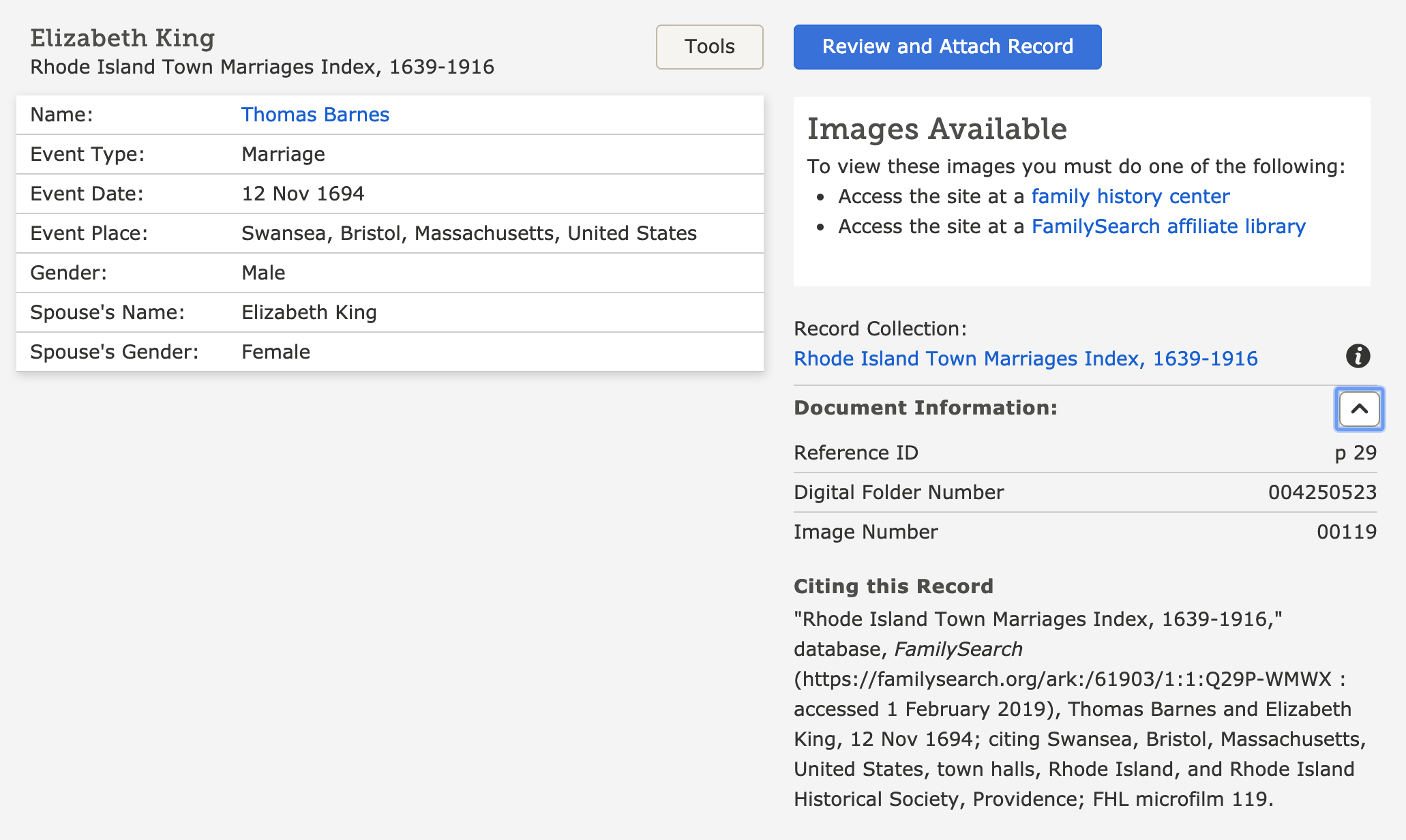Click the collection info icon
This screenshot has height=840, width=1406.
[1358, 356]
